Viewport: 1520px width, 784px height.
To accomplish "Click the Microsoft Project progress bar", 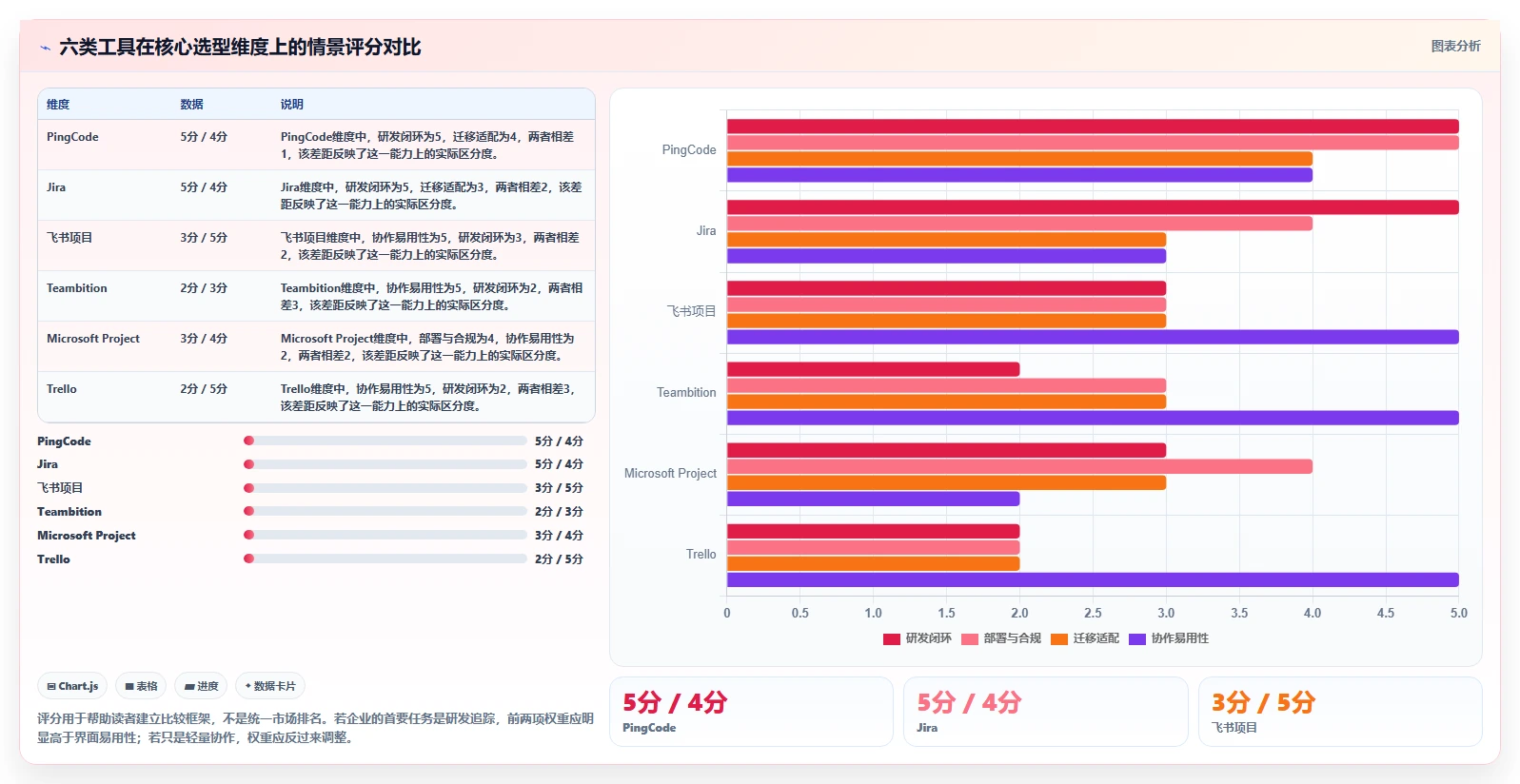I will (385, 535).
